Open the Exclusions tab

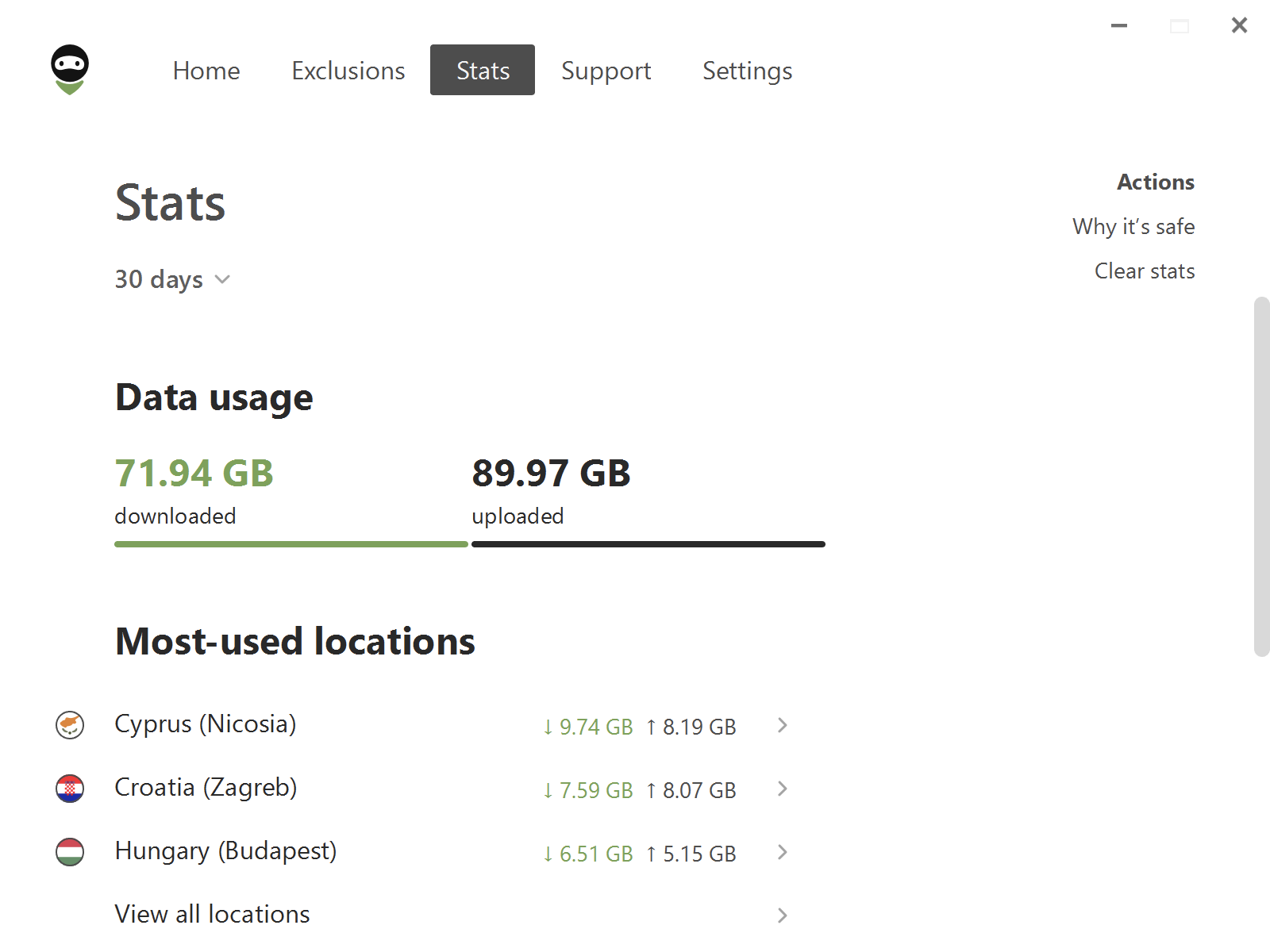(x=348, y=71)
